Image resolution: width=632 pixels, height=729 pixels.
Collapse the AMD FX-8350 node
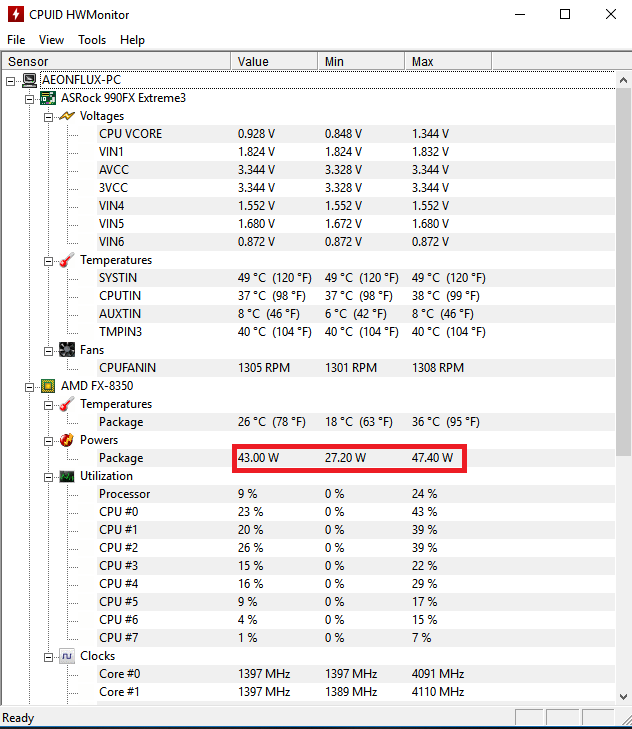point(29,387)
